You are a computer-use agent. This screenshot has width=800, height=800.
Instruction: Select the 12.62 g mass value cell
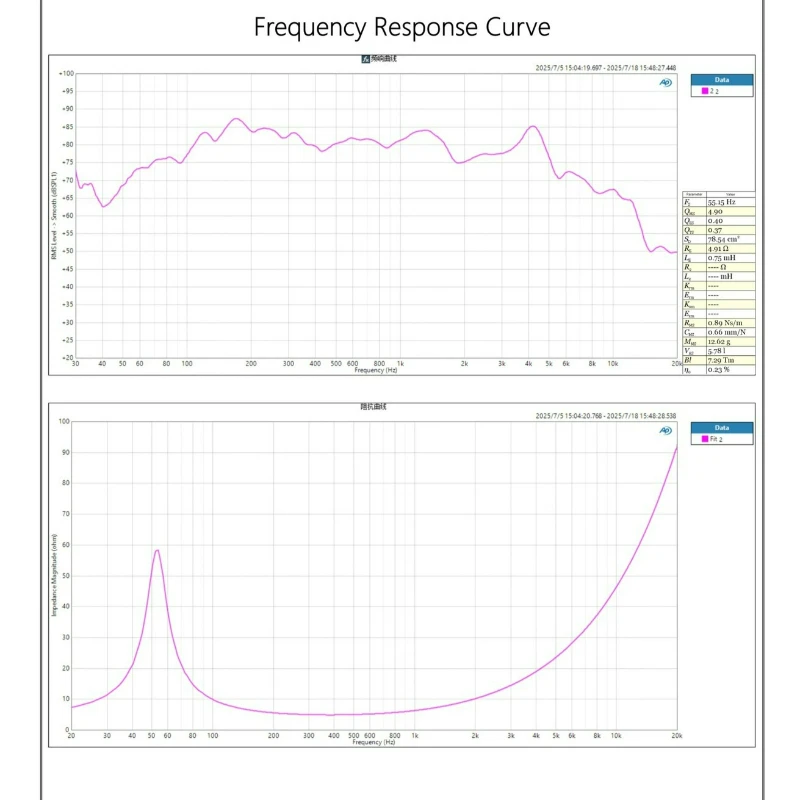pos(731,341)
